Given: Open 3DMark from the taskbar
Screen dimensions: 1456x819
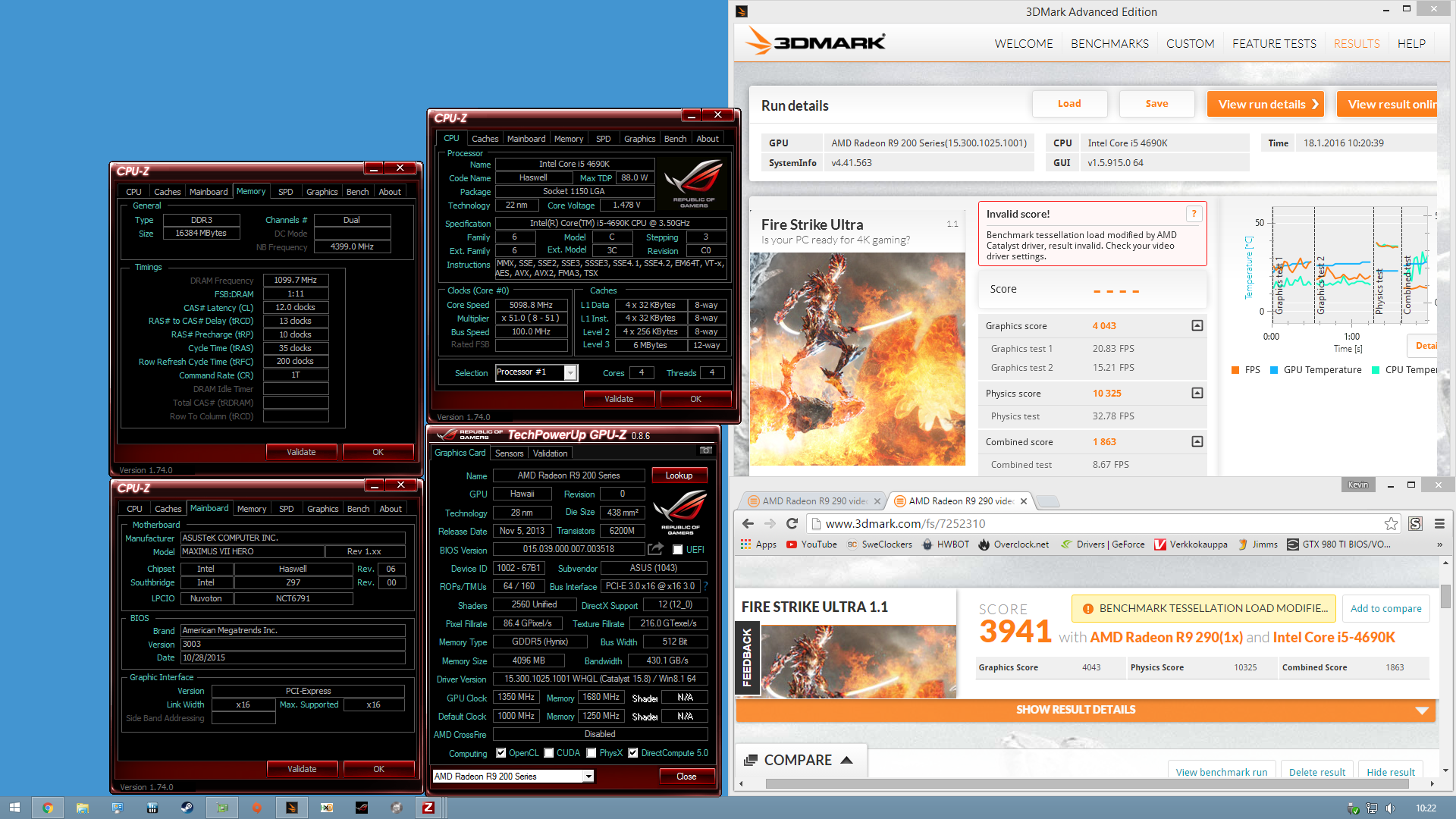Looking at the screenshot, I should 291,808.
